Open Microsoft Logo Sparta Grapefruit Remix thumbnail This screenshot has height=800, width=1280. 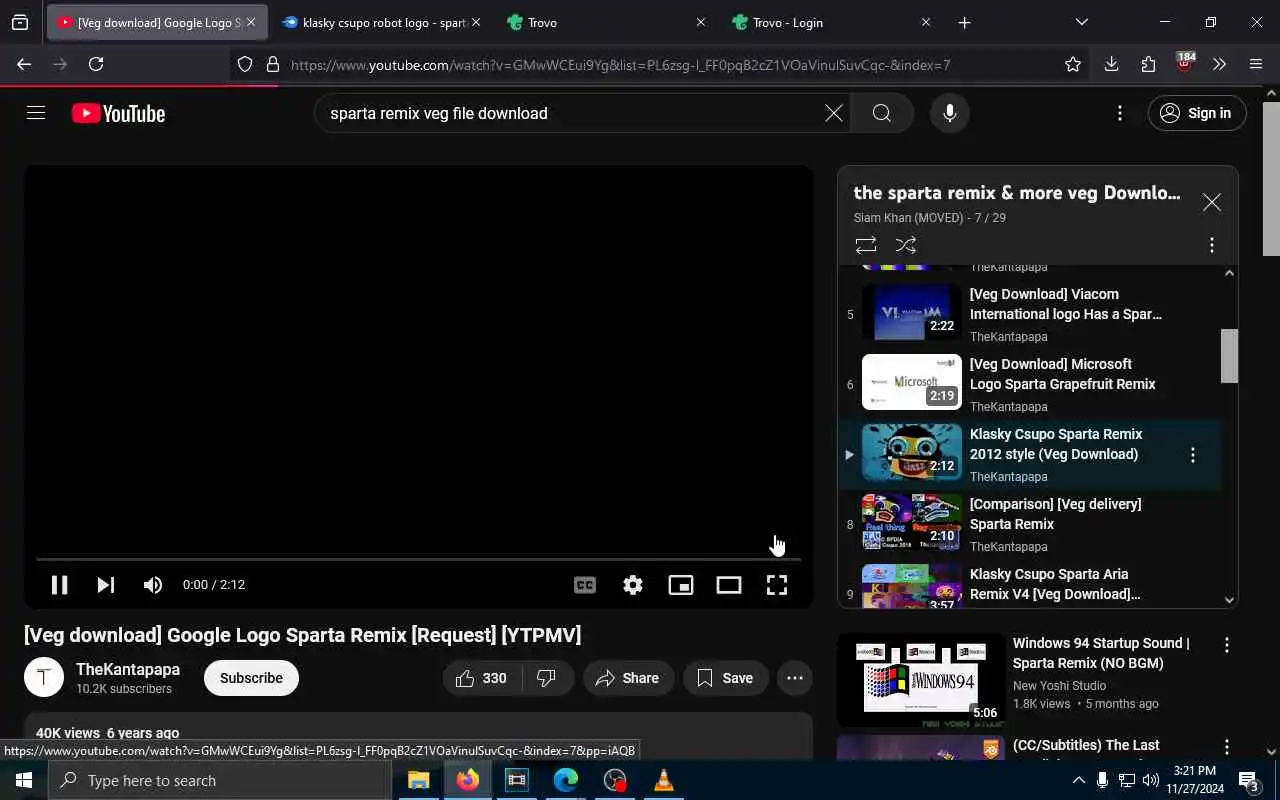point(912,382)
